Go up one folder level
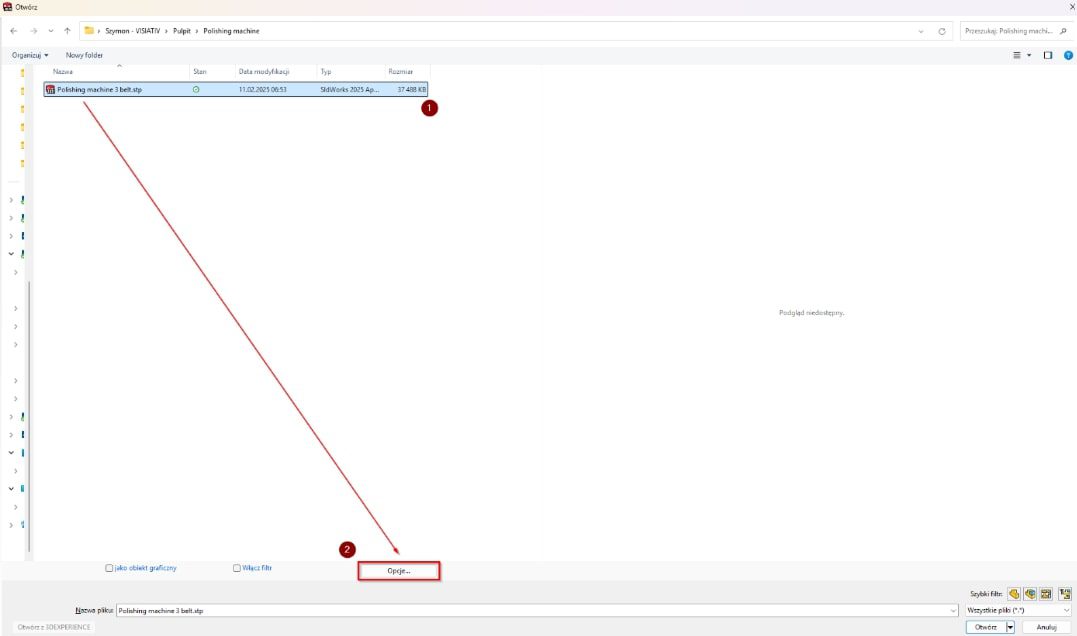The image size is (1077, 636). tap(67, 31)
